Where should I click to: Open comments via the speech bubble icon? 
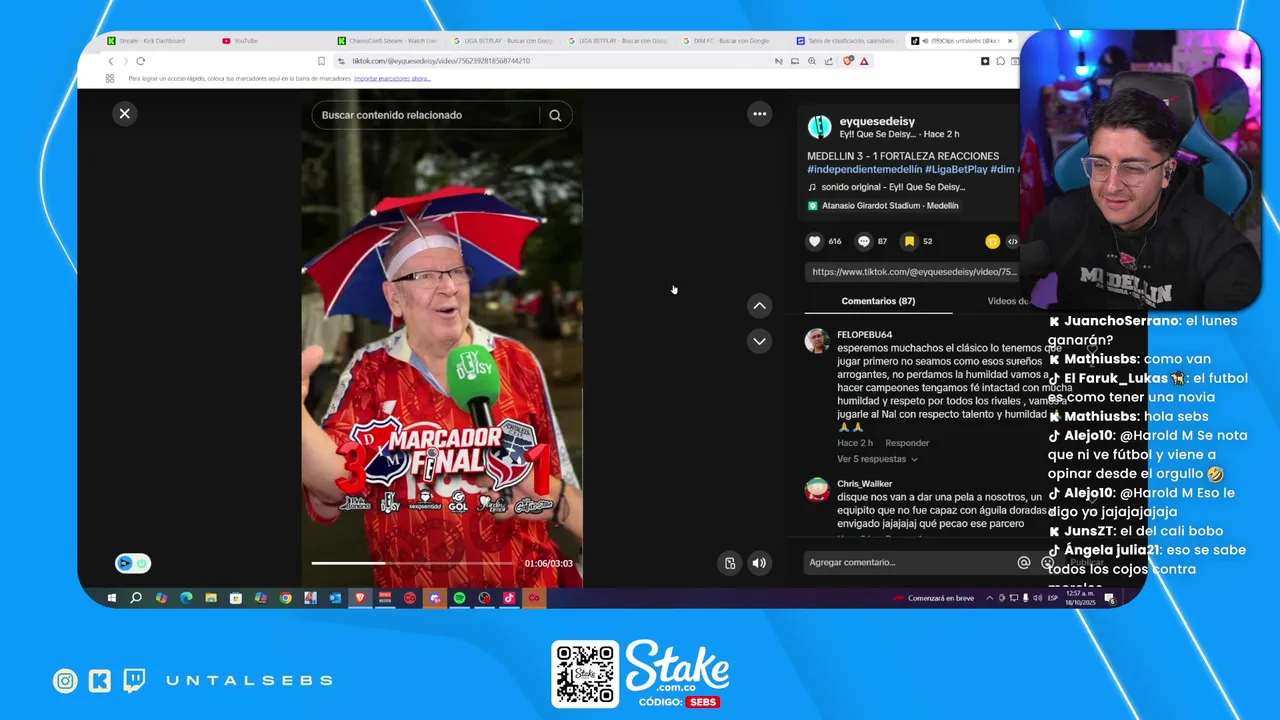tap(864, 241)
